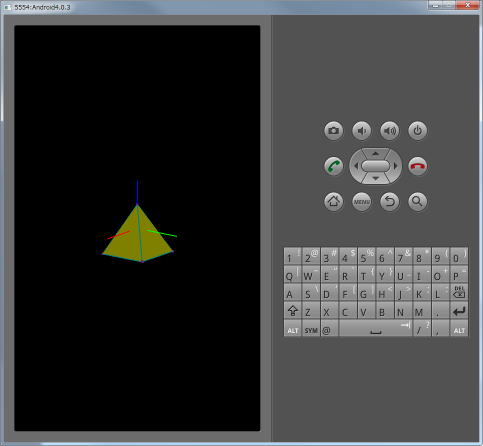Click the Enter return key
The width and height of the screenshot is (483, 446).
coord(459,311)
